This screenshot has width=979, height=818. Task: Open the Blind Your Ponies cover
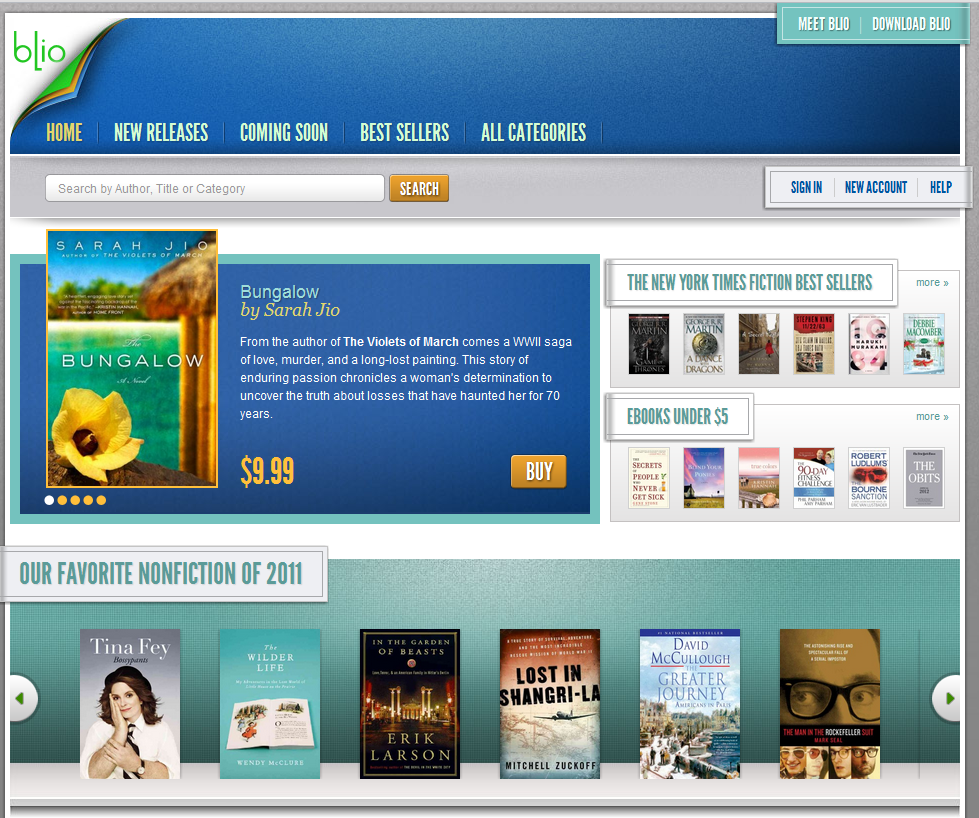tap(704, 478)
